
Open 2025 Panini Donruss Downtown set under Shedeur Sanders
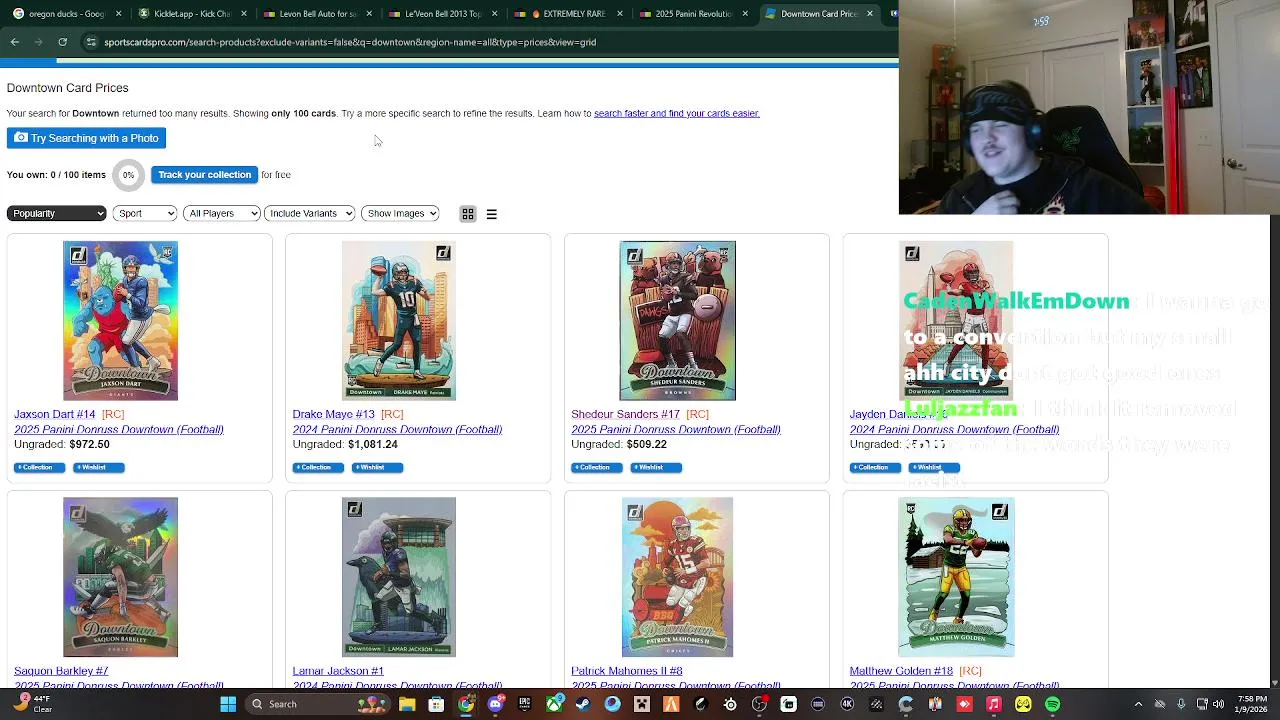pyautogui.click(x=676, y=429)
